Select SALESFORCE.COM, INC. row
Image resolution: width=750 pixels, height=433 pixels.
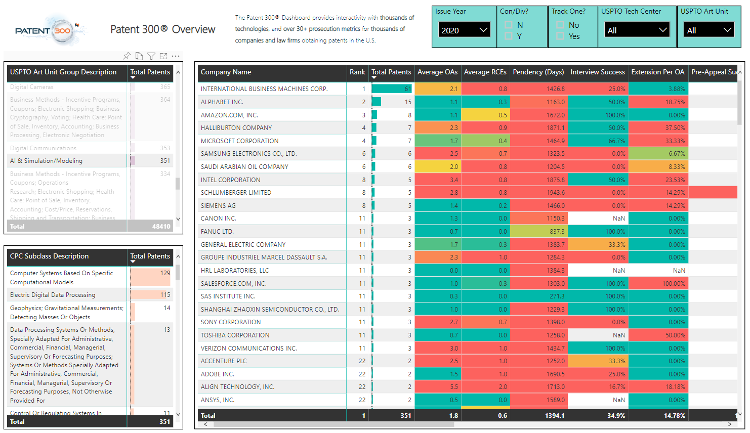[x=467, y=283]
